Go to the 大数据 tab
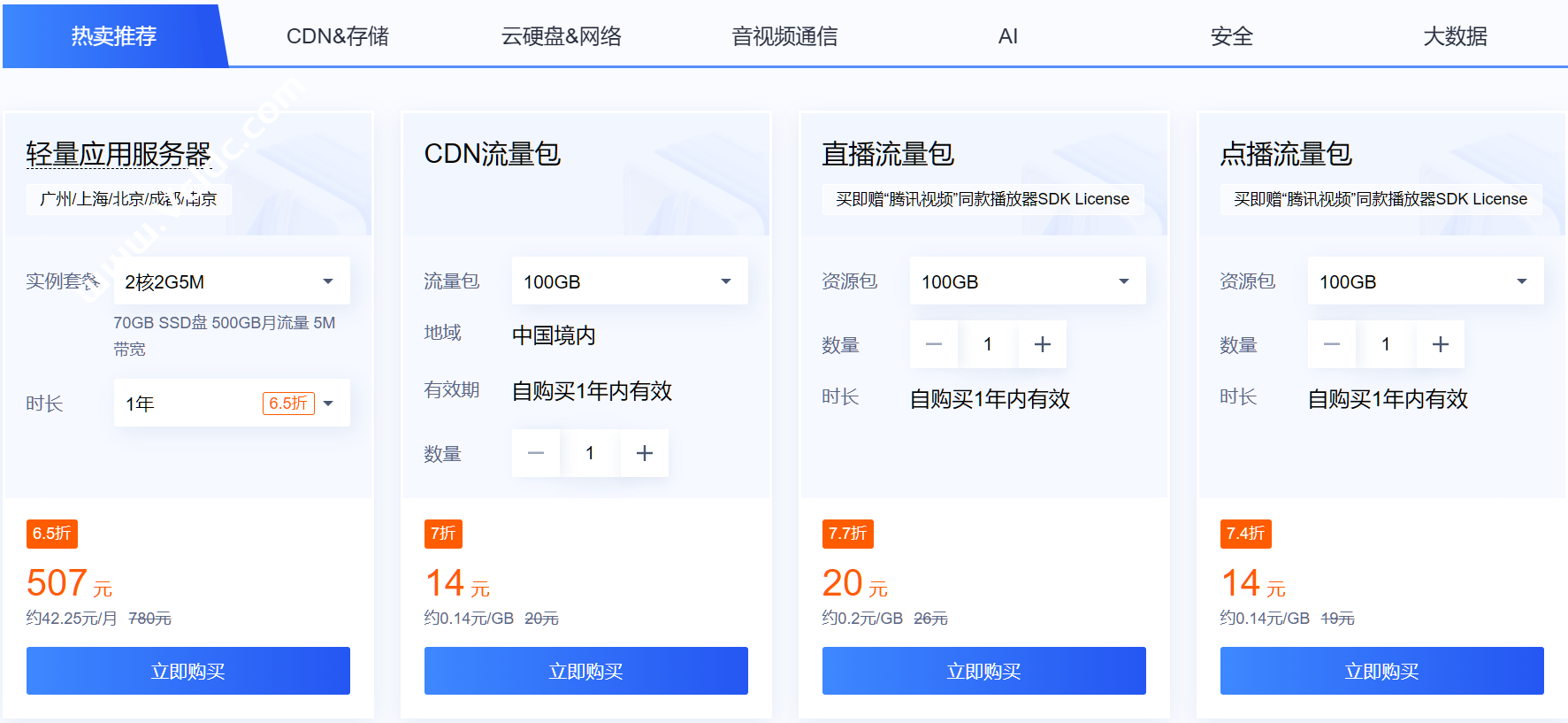Viewport: 1568px width, 723px height. tap(1455, 36)
